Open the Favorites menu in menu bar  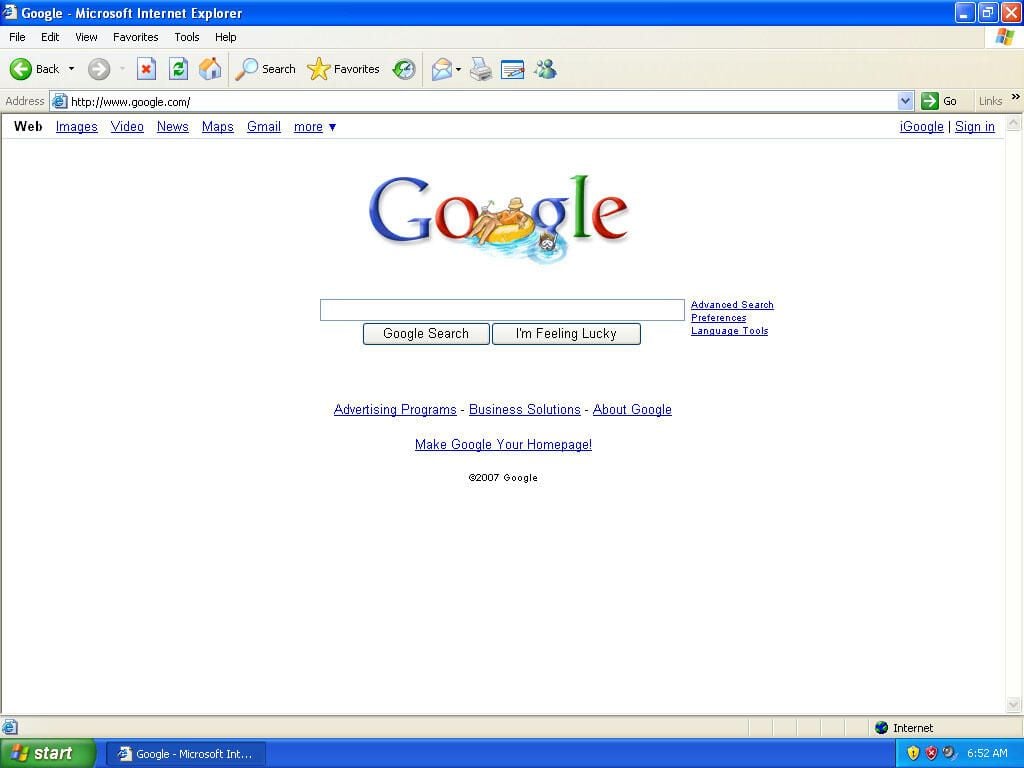(135, 37)
